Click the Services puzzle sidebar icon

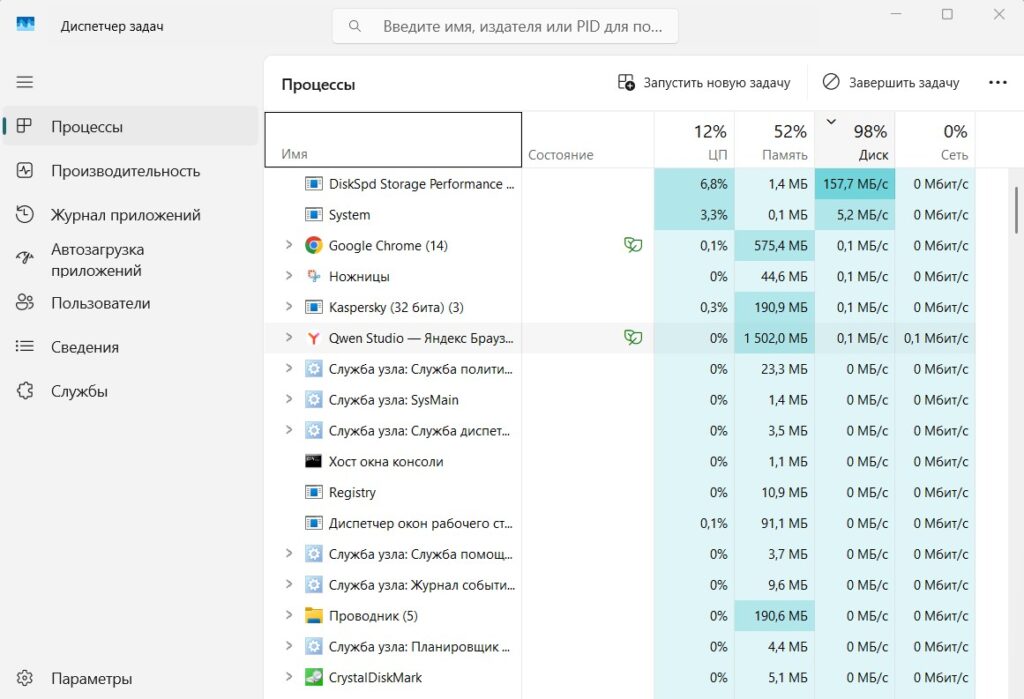(24, 391)
